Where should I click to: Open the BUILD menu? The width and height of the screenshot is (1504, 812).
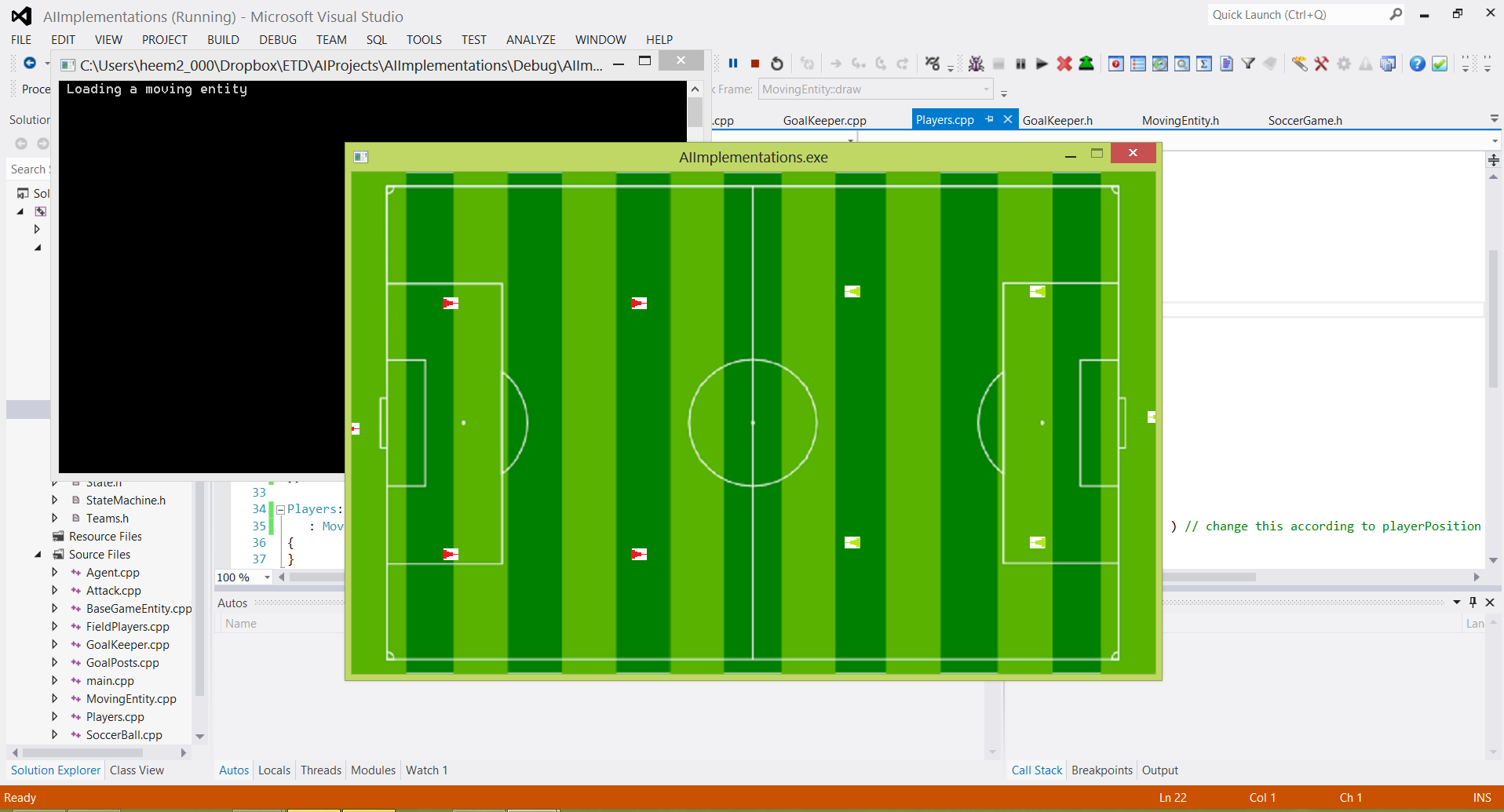[223, 39]
